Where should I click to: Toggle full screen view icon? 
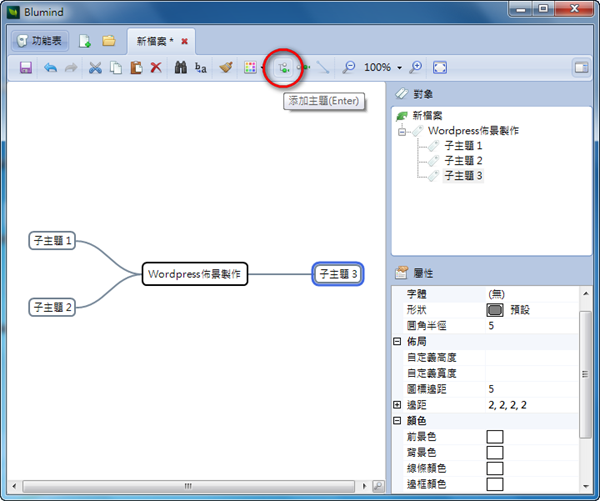[x=440, y=67]
